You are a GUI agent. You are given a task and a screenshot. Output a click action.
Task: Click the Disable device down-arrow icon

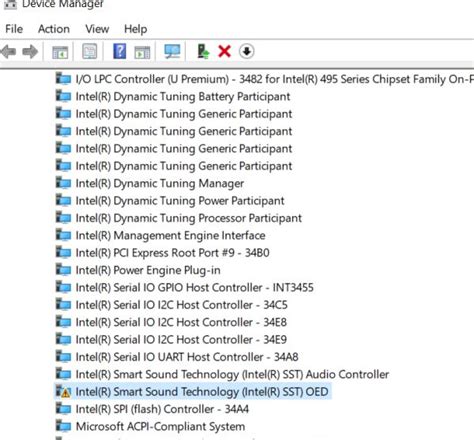click(x=247, y=51)
